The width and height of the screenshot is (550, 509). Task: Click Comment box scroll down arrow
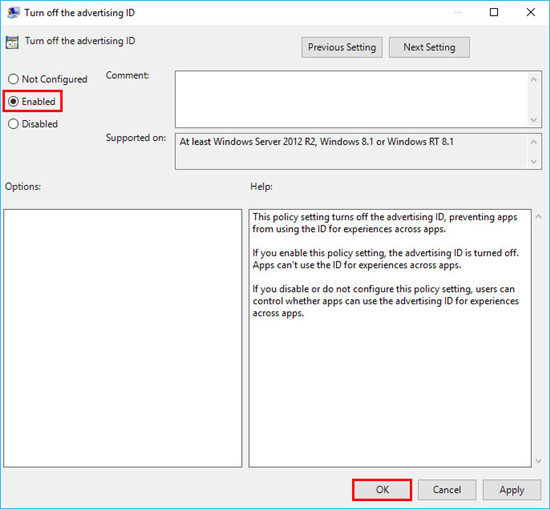click(534, 120)
